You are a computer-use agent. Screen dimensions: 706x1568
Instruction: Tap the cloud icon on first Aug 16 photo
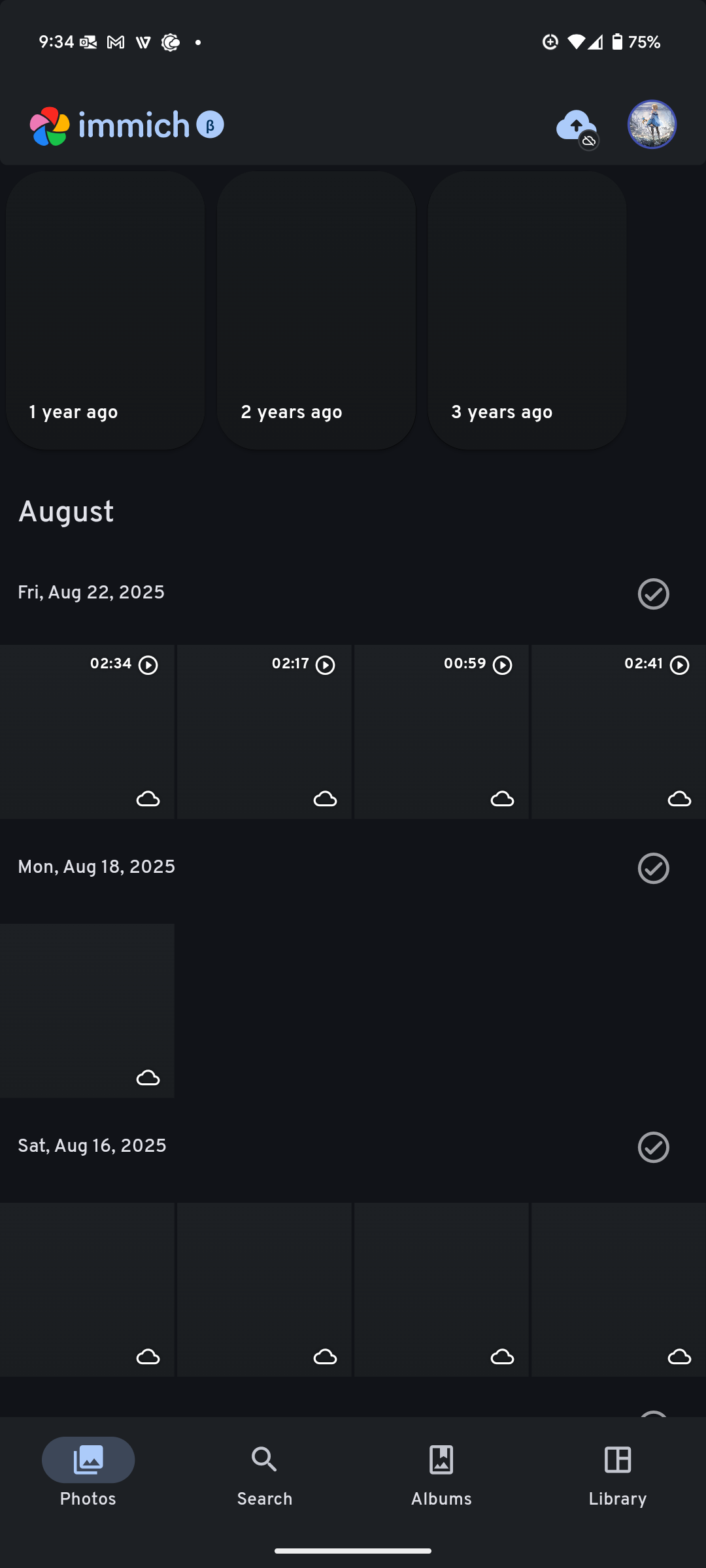148,1357
